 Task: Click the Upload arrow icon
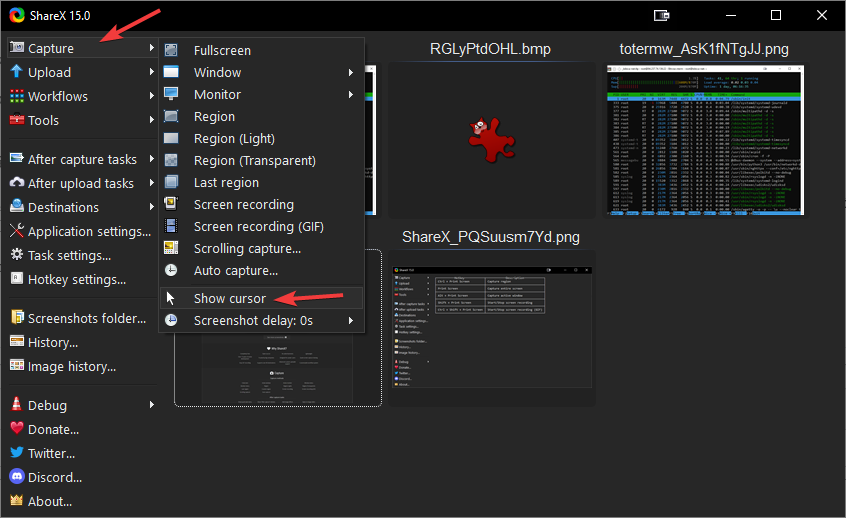pos(17,72)
